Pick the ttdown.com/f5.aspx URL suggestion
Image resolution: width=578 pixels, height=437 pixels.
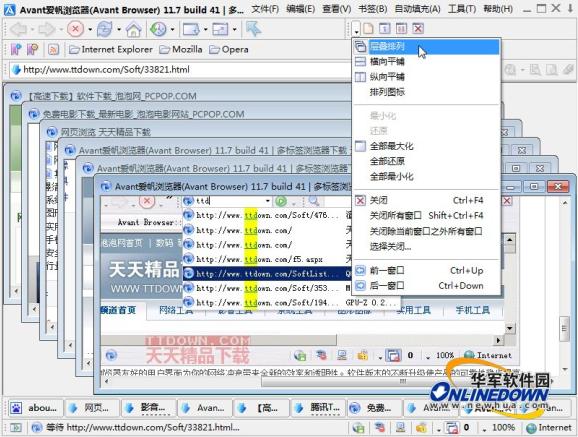click(x=267, y=259)
